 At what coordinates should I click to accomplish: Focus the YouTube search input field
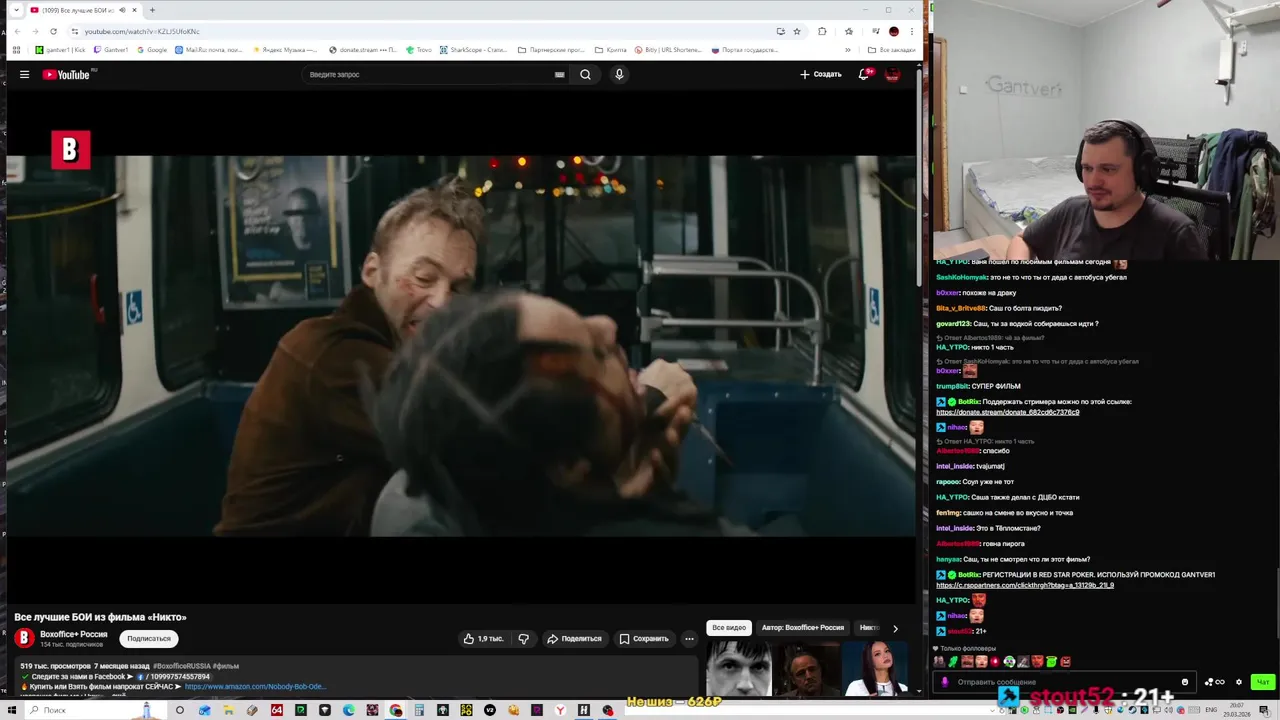(430, 74)
